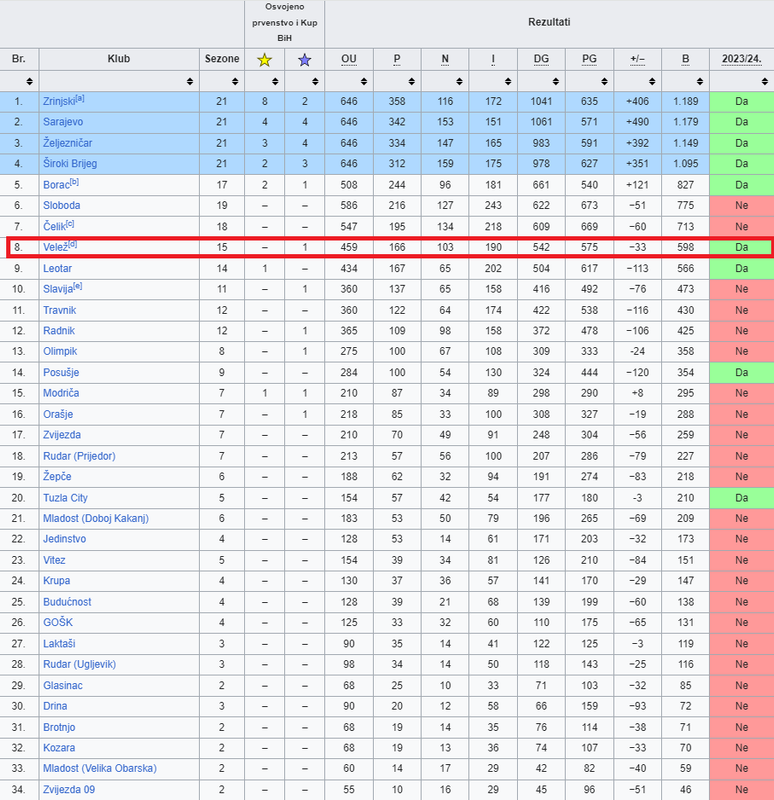The width and height of the screenshot is (774, 800).
Task: Open the Krupa club link
Action: tap(57, 581)
